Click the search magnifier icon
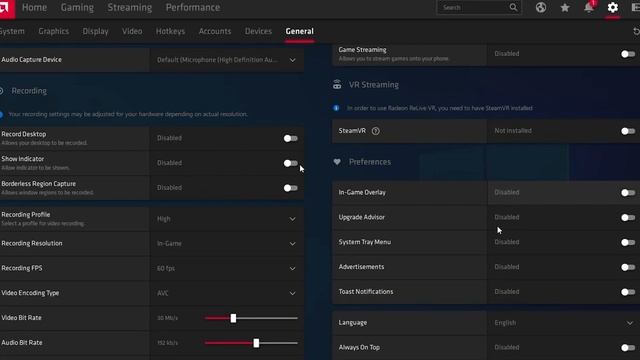Viewport: 640px width, 360px height. coord(513,7)
